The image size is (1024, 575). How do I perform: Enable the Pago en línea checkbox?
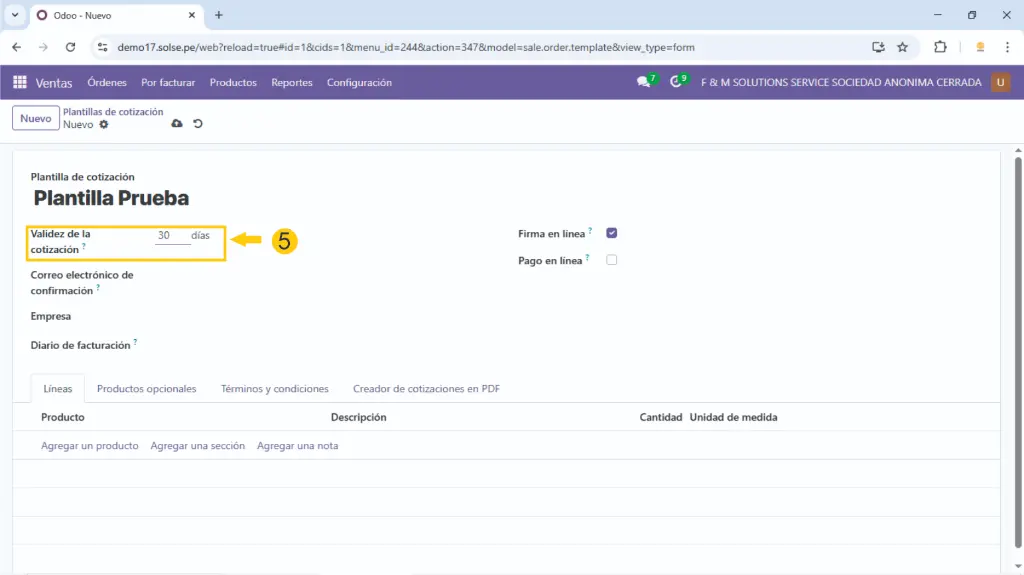tap(612, 260)
